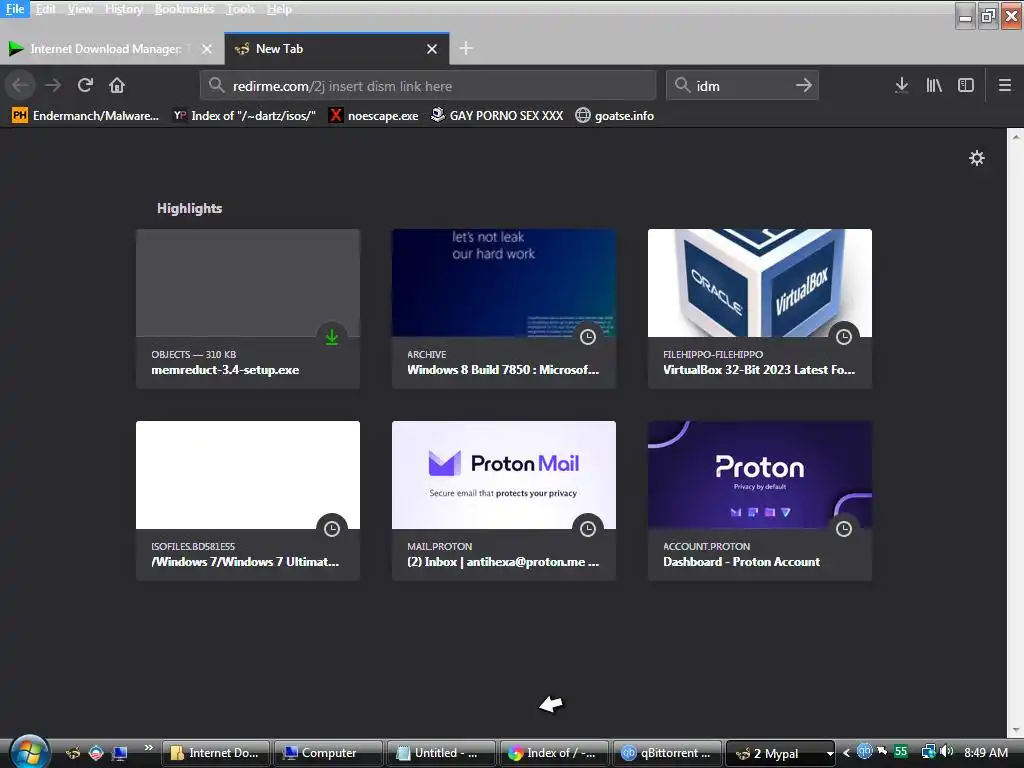Open Windows 8 Build 7850 highlight card
The width and height of the screenshot is (1024, 768).
[x=504, y=308]
